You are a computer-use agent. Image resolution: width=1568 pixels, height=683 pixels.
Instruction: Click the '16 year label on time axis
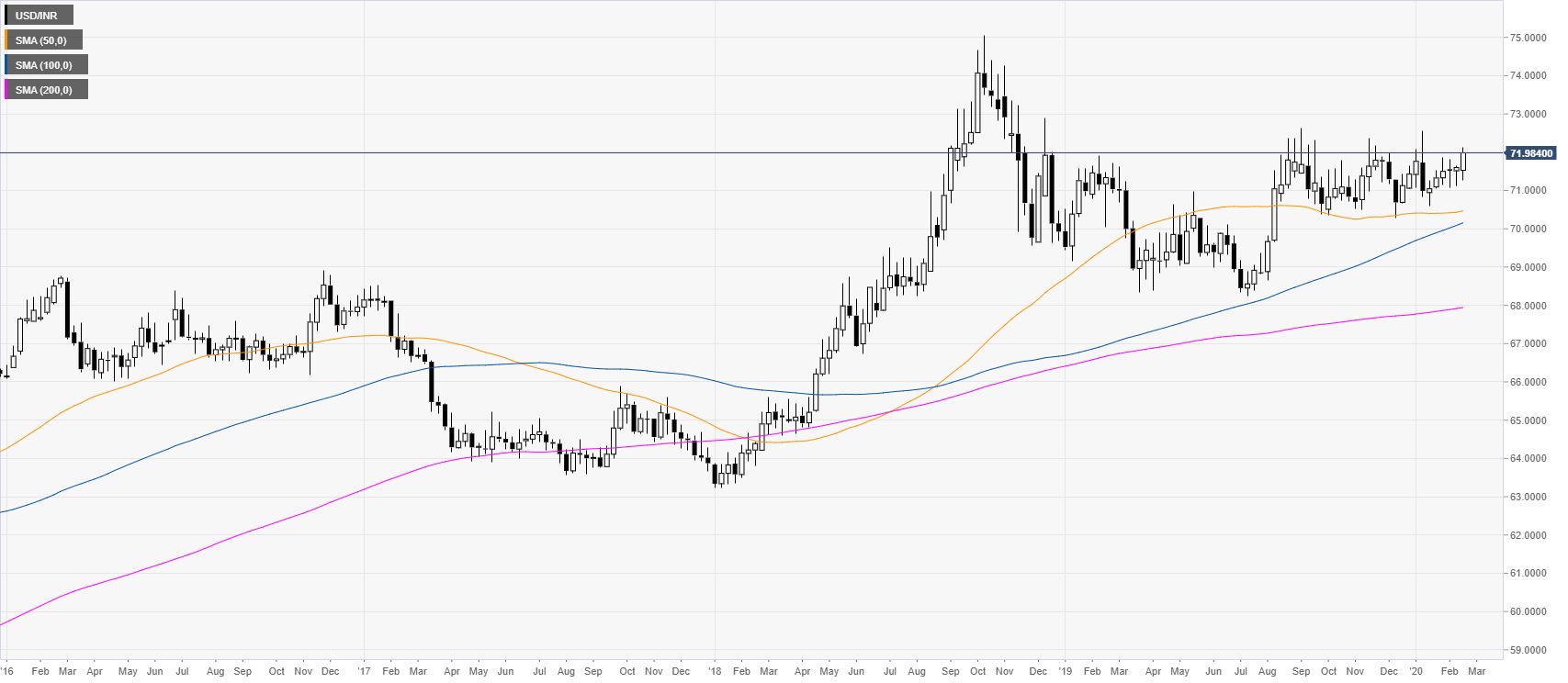point(7,671)
